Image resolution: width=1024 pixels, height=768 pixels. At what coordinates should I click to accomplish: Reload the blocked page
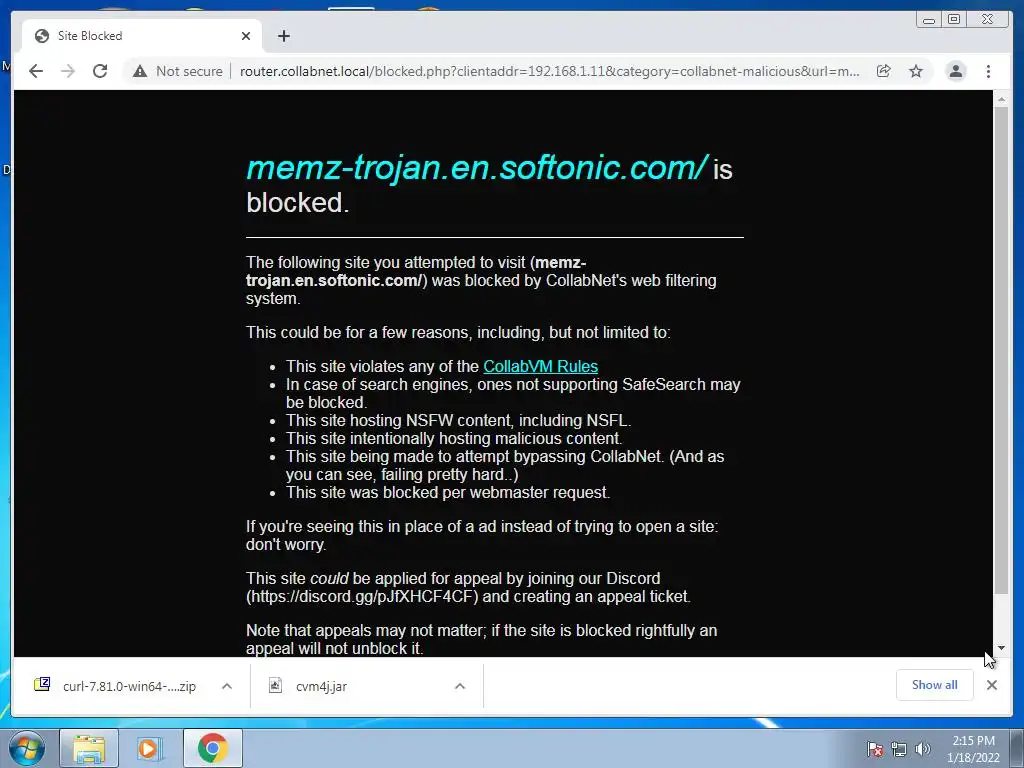click(x=100, y=71)
